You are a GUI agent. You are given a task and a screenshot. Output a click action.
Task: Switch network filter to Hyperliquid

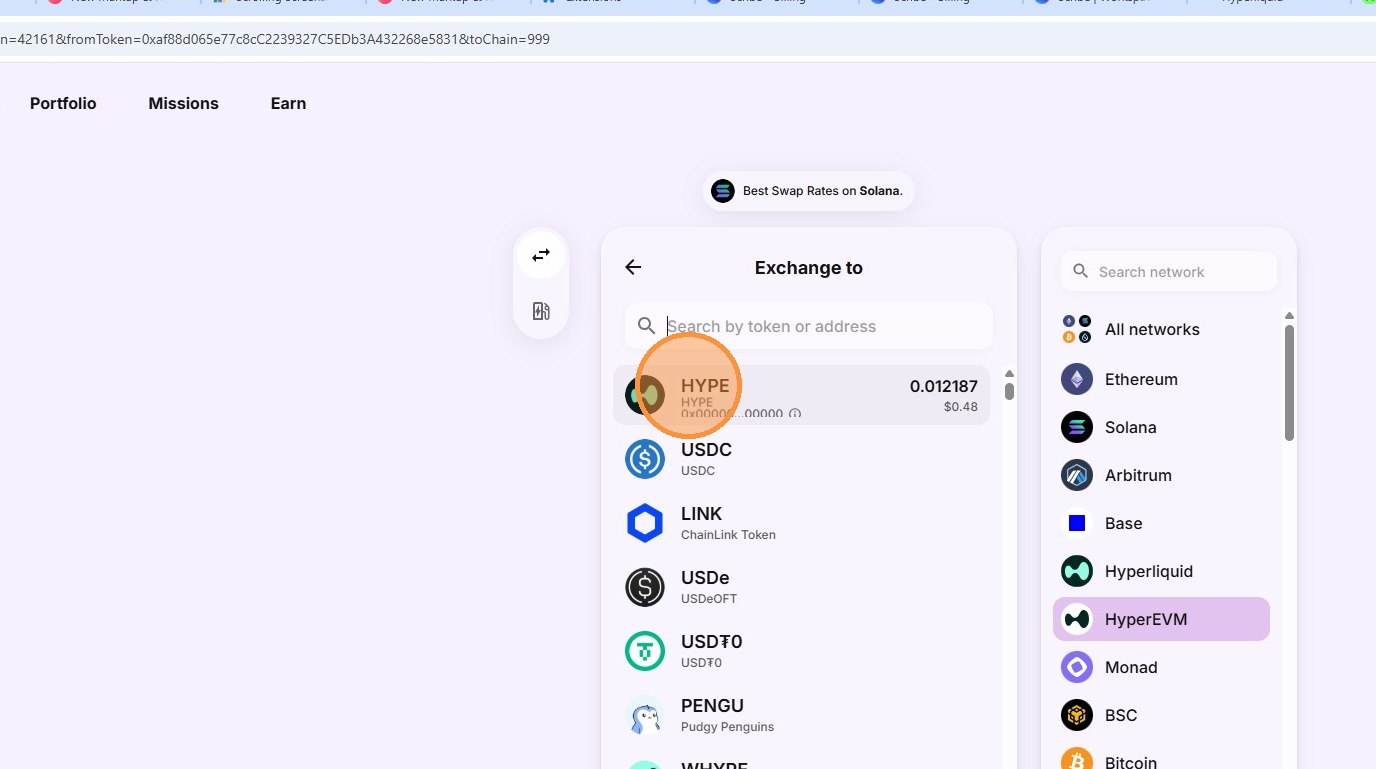[1148, 571]
